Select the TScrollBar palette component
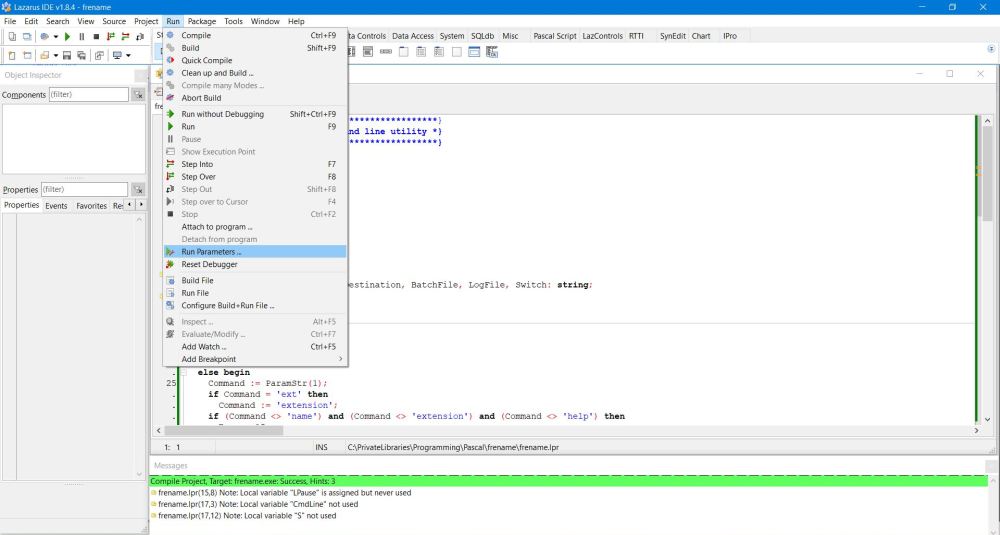The height and width of the screenshot is (535, 1000). coord(386,52)
